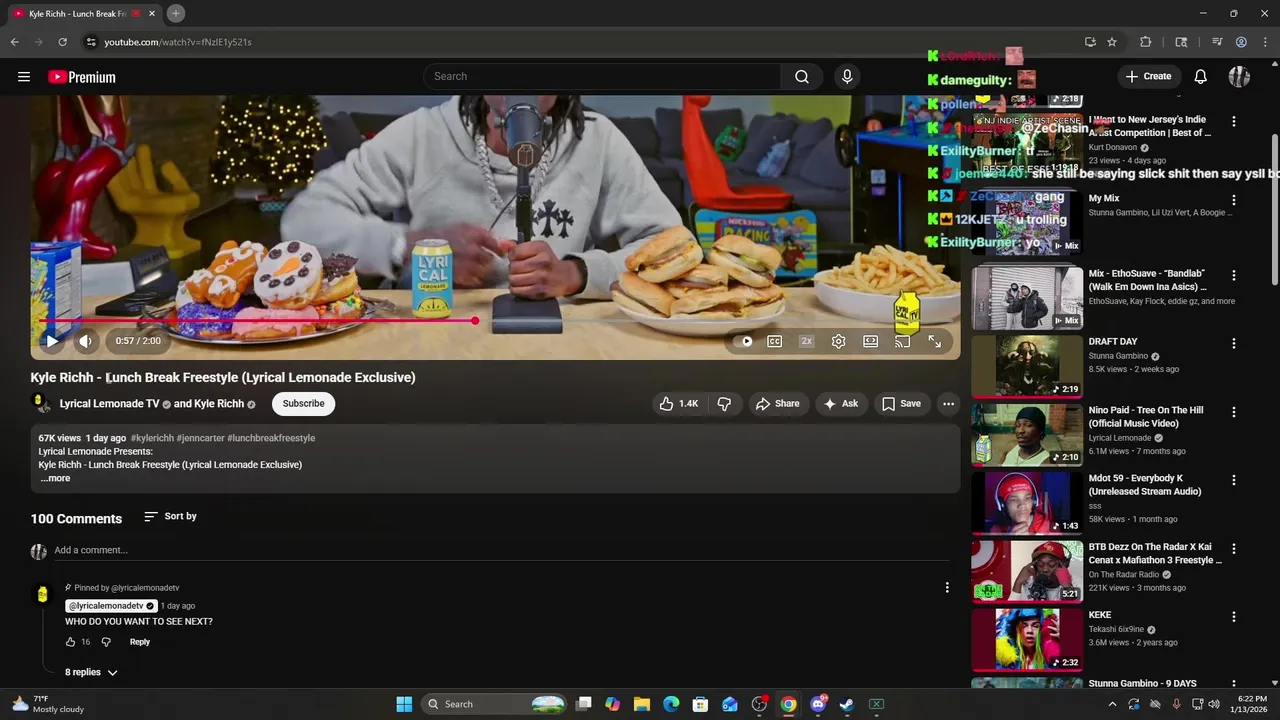The image size is (1280, 720).
Task: Share the video
Action: [x=777, y=404]
